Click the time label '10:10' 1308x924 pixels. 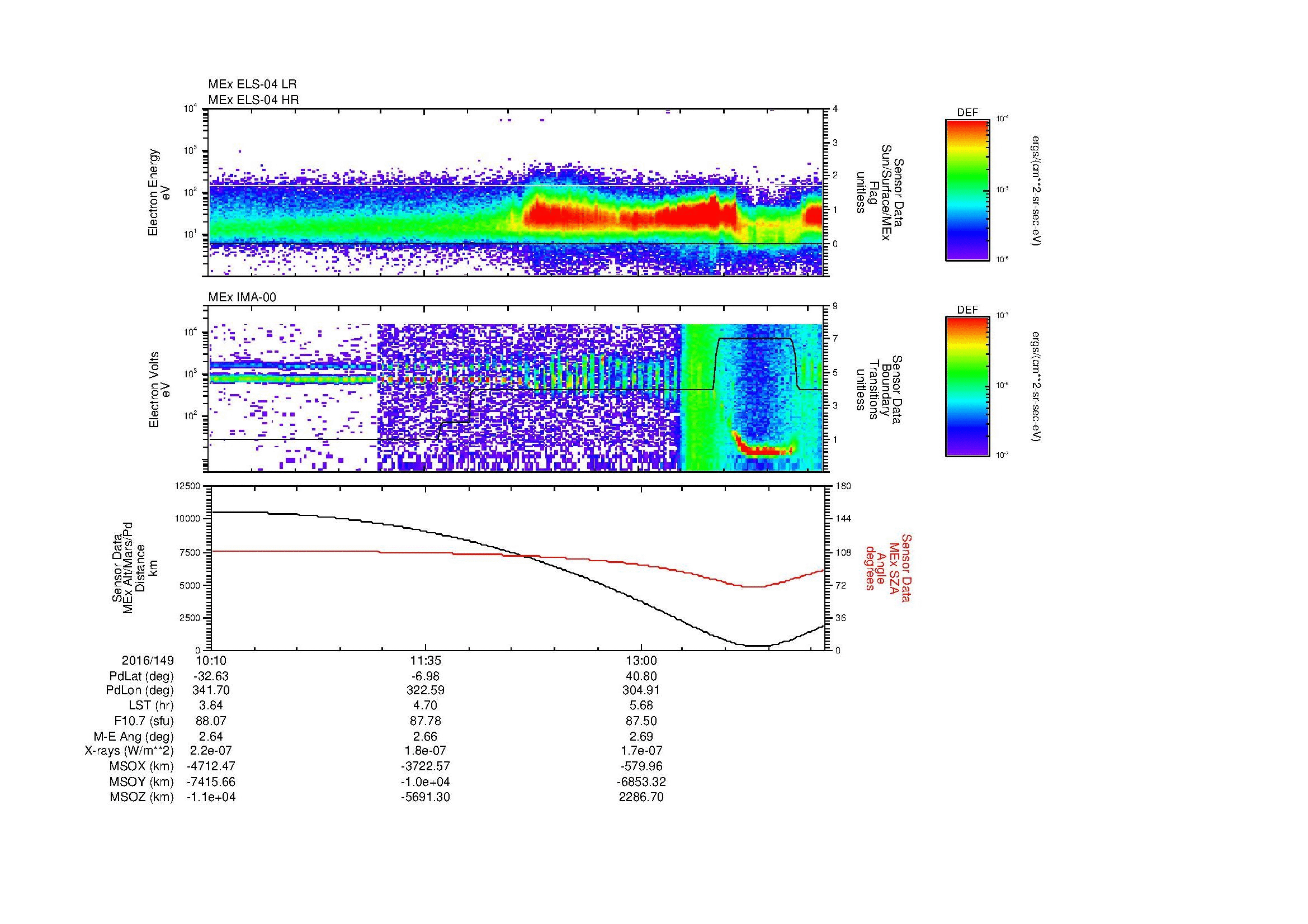pyautogui.click(x=211, y=661)
